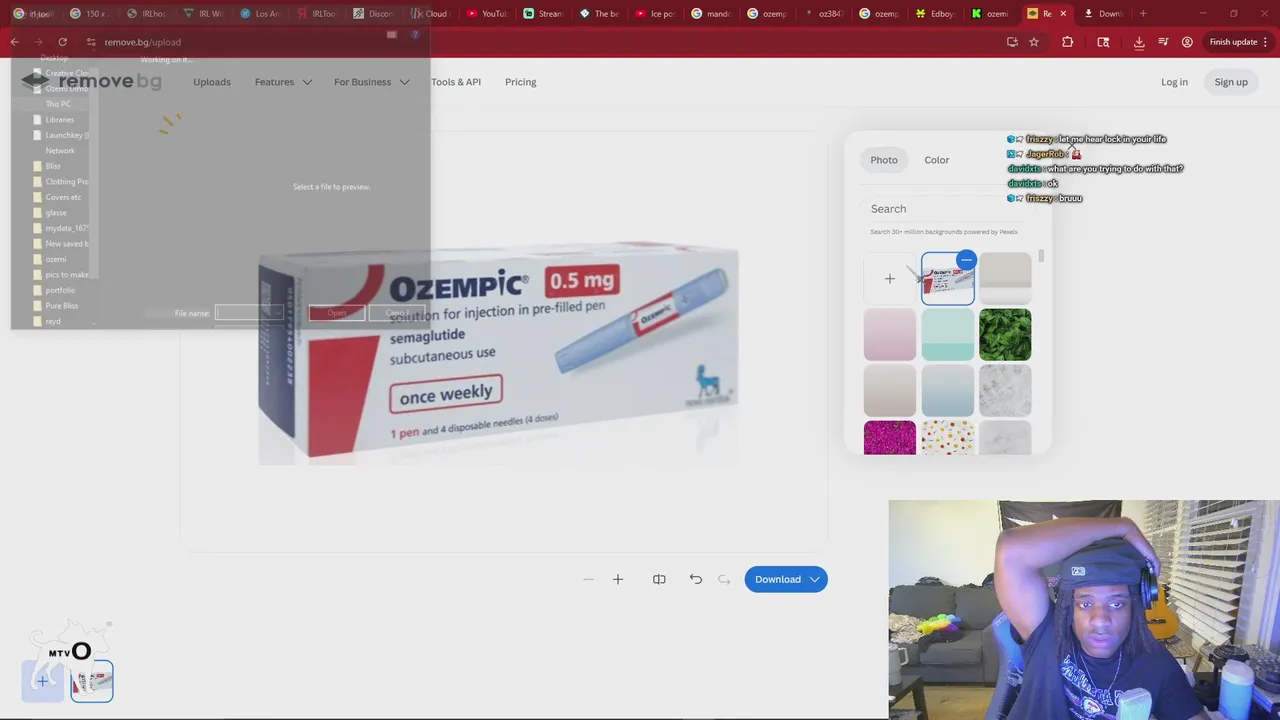
Task: Select the green leaves background
Action: click(x=1005, y=334)
